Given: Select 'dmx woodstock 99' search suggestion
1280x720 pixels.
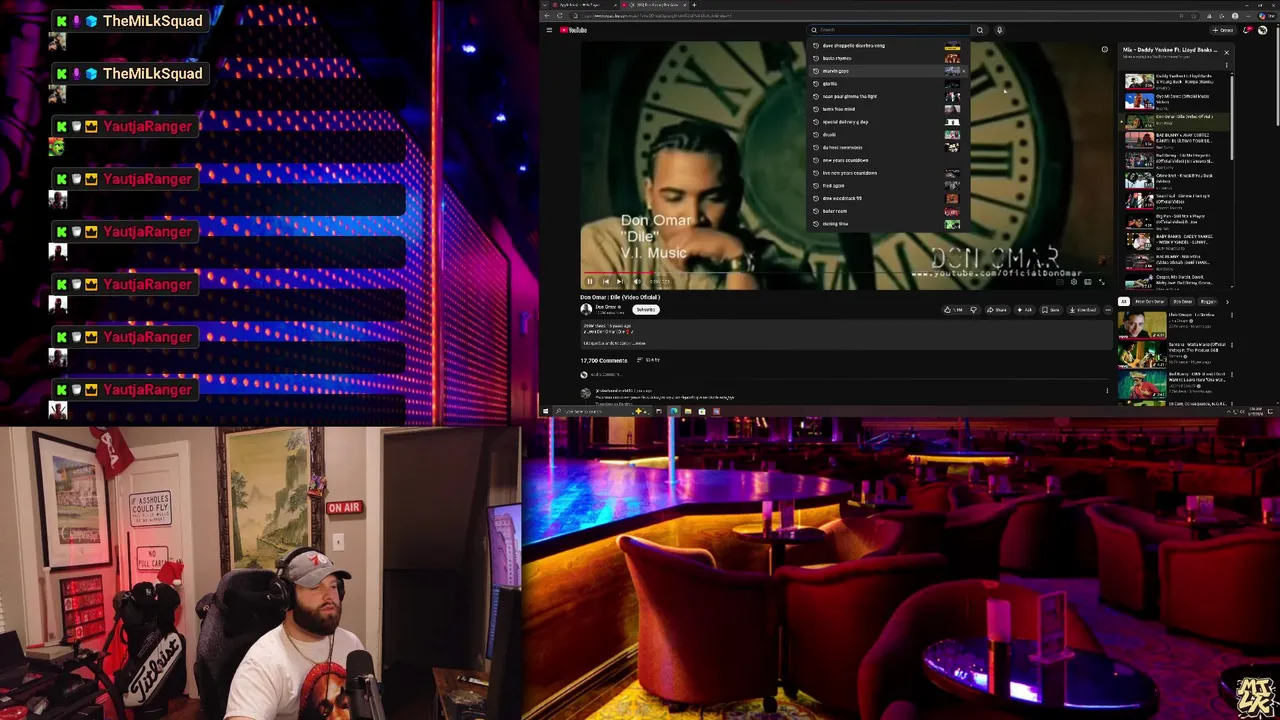Looking at the screenshot, I should click(x=886, y=198).
